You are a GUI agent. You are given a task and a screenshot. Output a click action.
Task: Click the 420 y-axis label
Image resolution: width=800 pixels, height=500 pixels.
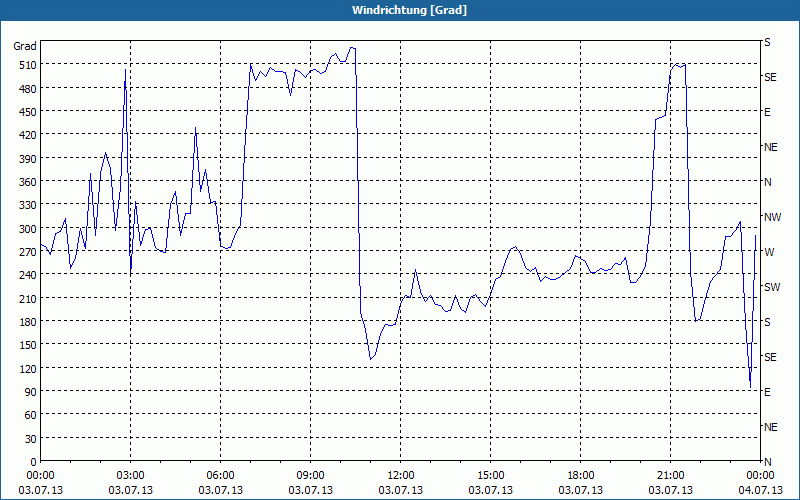coord(28,135)
